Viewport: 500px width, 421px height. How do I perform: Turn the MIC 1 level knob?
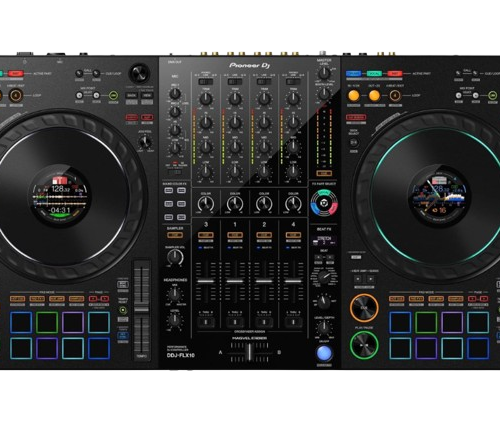175,94
